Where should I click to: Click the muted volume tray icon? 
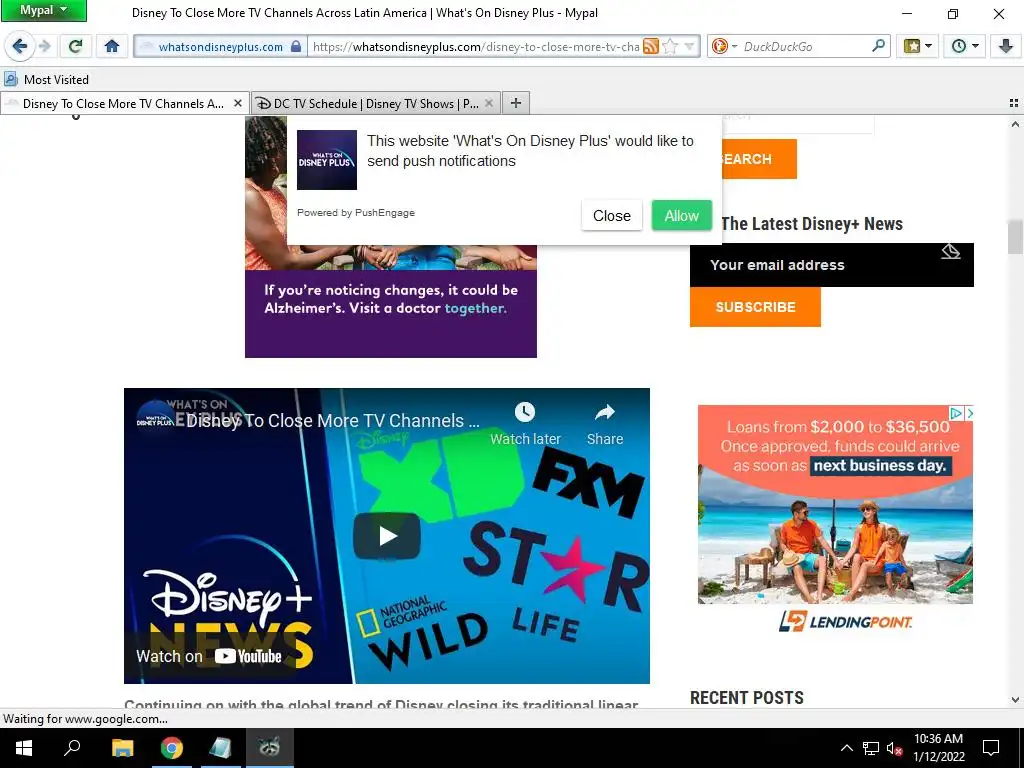click(894, 748)
